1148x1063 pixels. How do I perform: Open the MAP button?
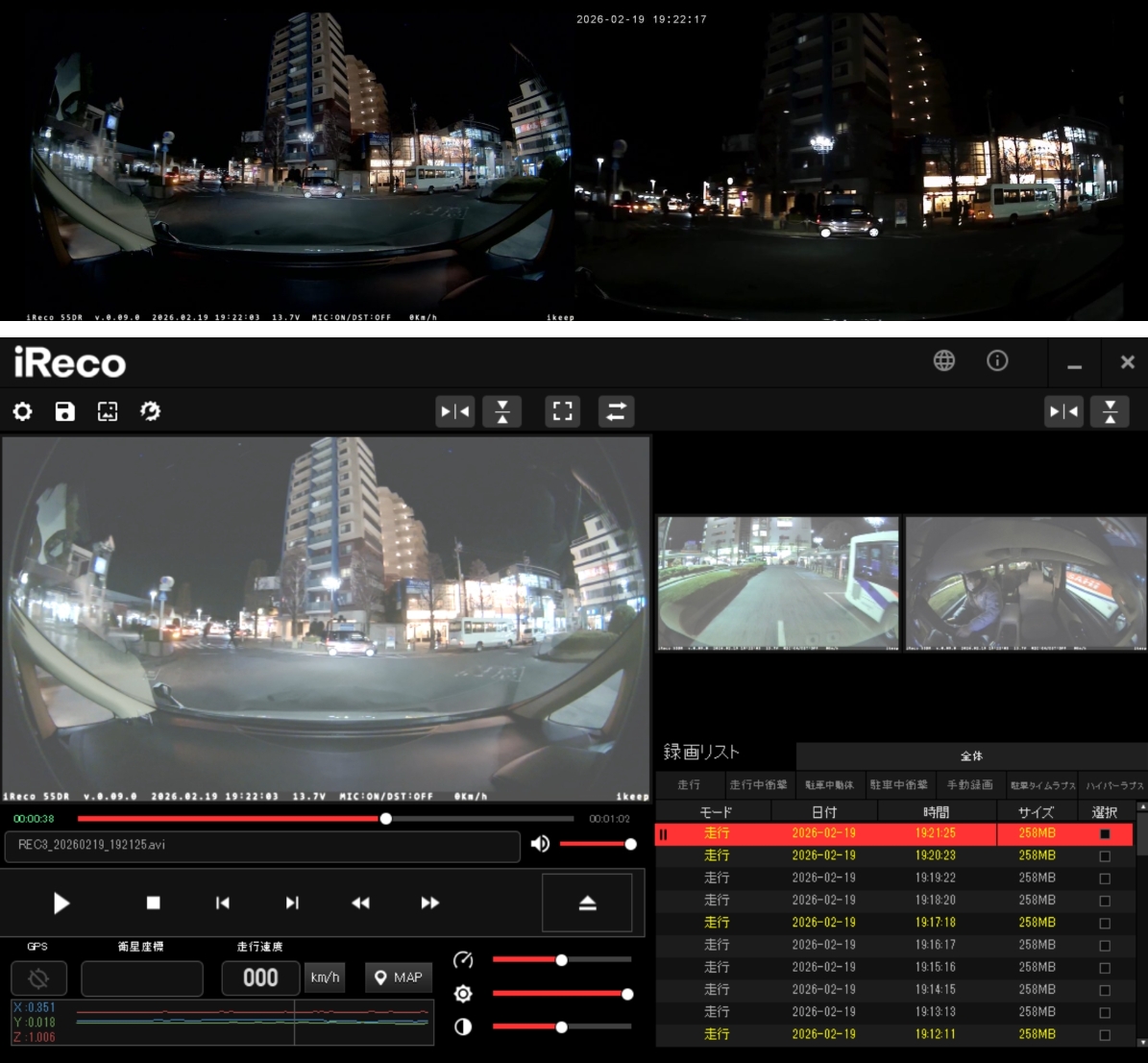398,977
